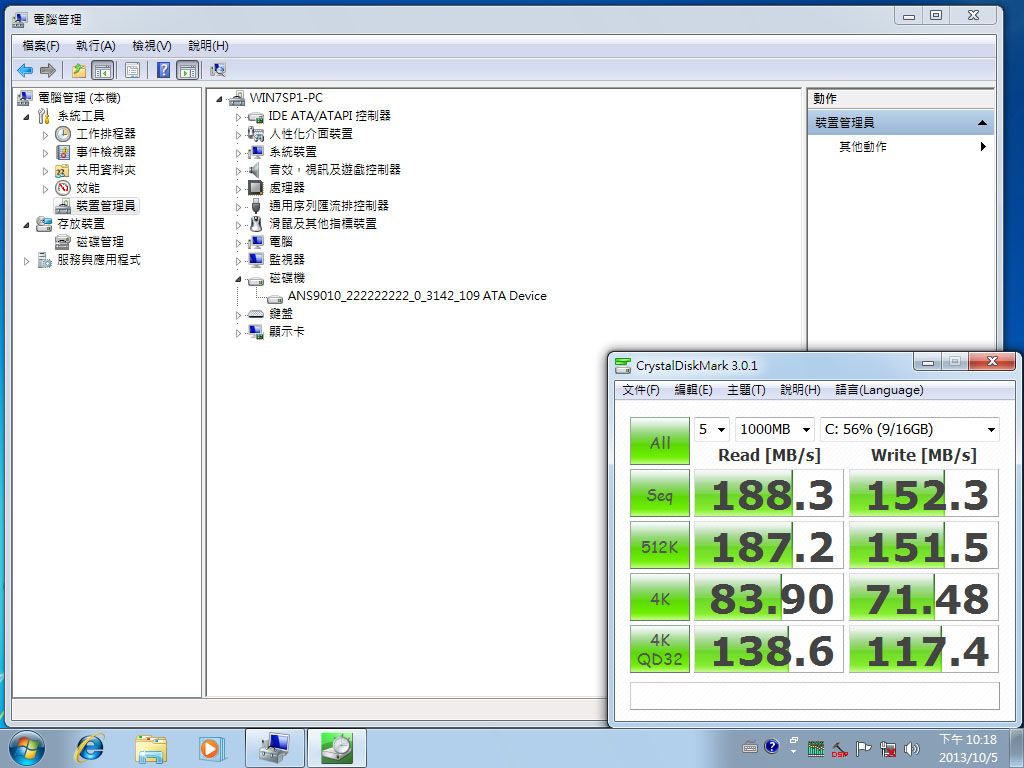
Task: Click the comment box in CrystalDiskMark
Action: pos(814,696)
